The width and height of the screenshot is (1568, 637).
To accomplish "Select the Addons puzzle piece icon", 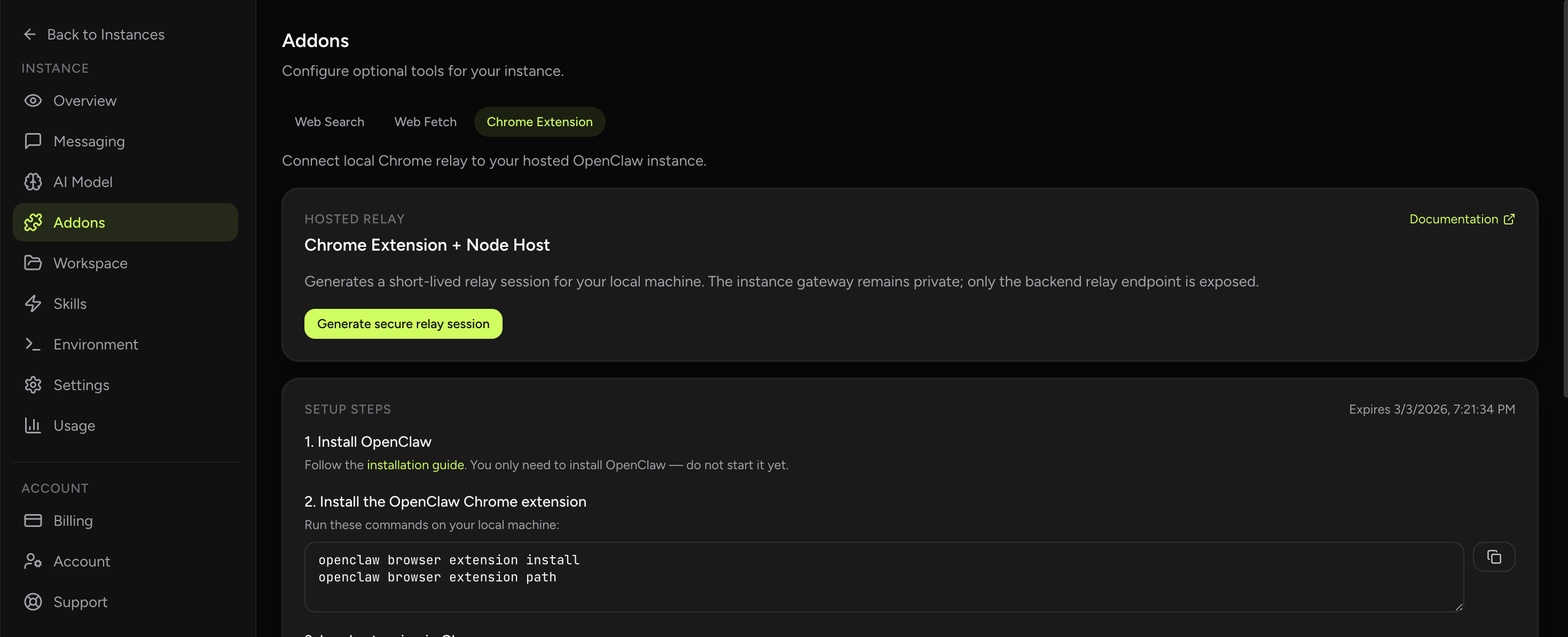I will (34, 222).
